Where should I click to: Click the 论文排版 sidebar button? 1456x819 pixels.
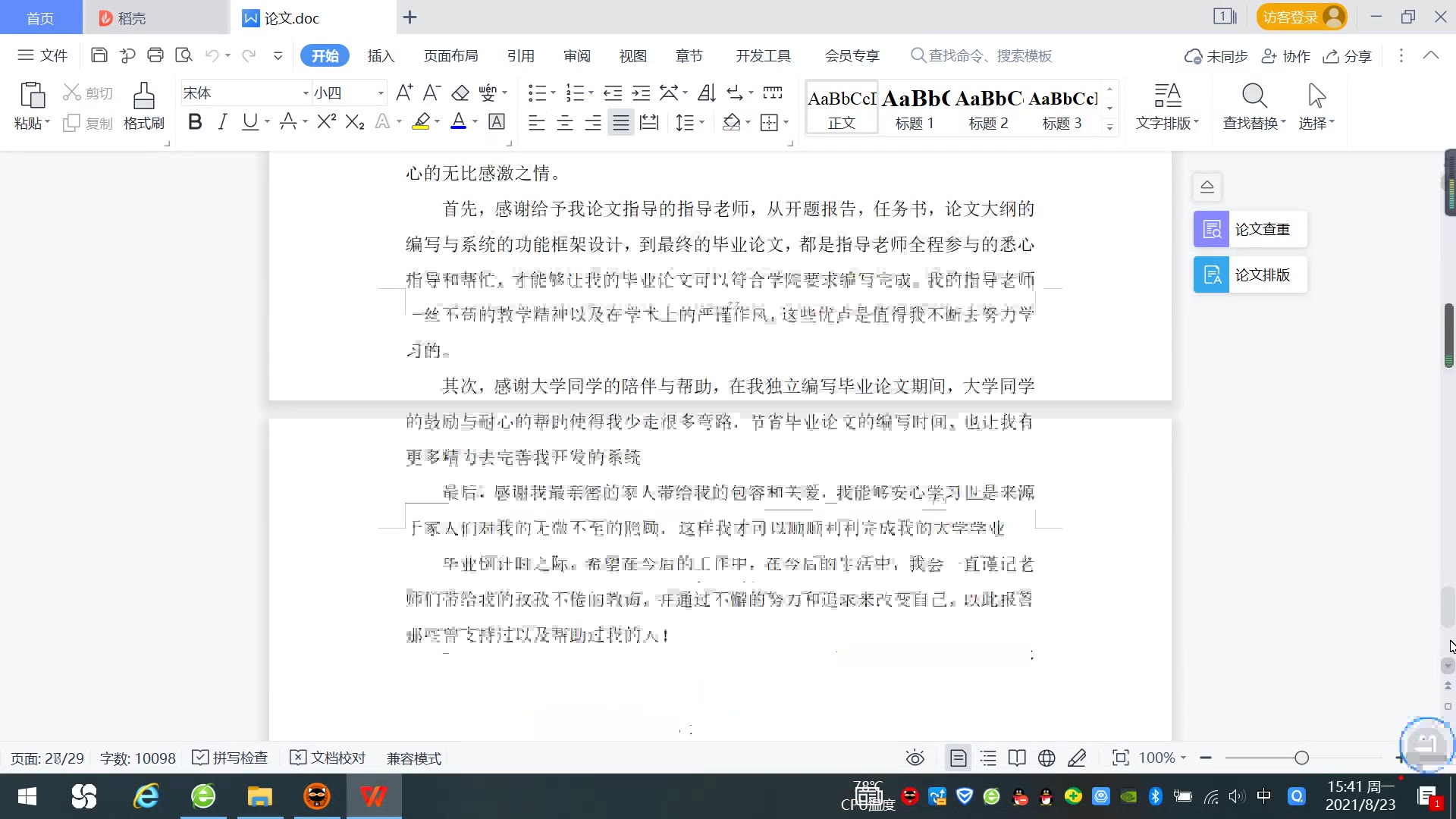1250,275
